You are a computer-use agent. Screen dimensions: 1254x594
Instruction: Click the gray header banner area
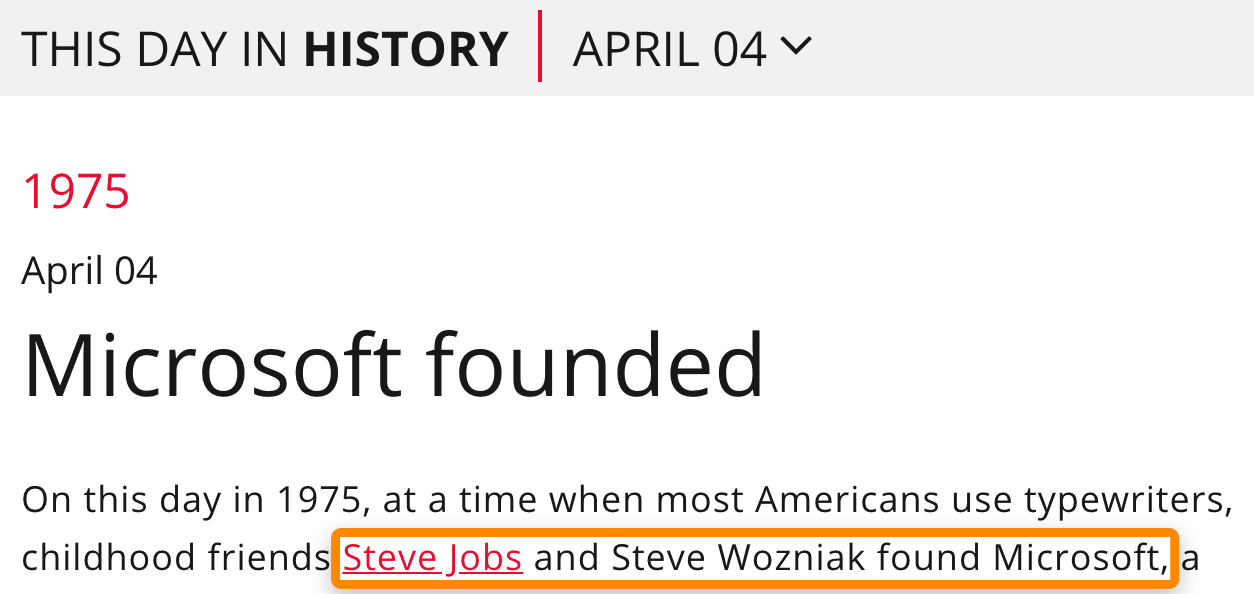pos(1000,47)
